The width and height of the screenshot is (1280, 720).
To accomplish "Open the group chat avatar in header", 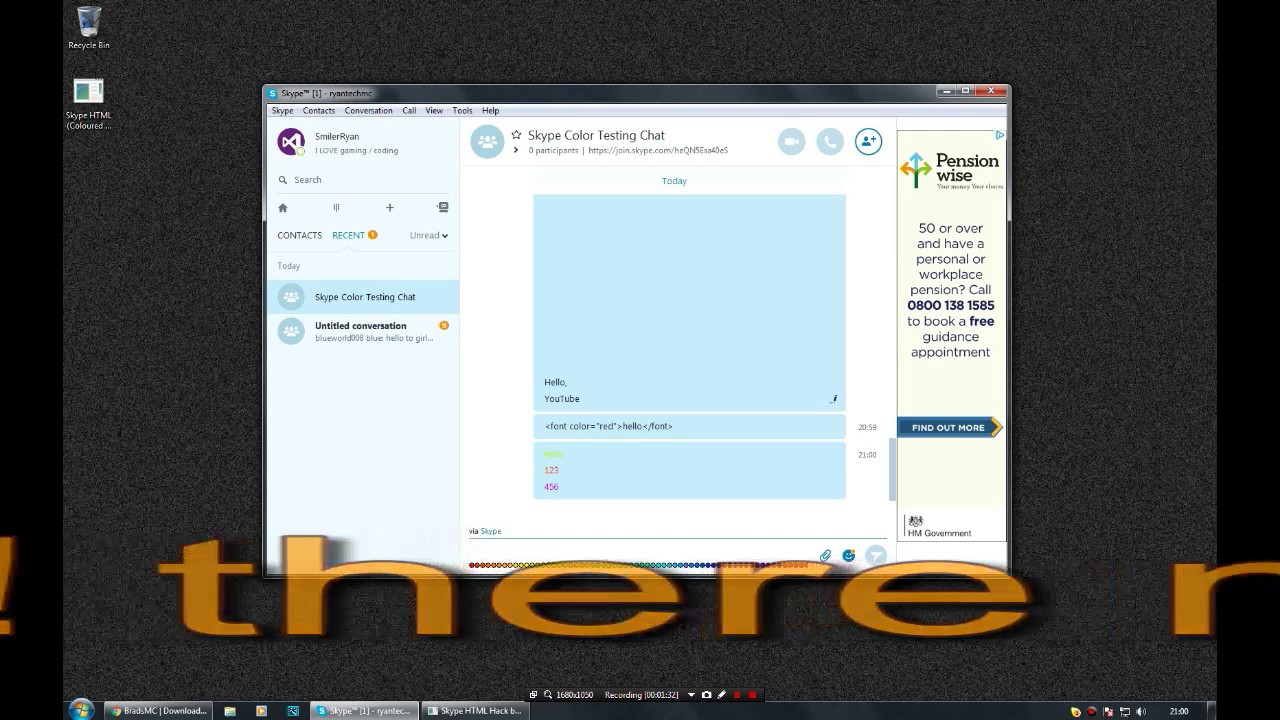I will (x=487, y=142).
